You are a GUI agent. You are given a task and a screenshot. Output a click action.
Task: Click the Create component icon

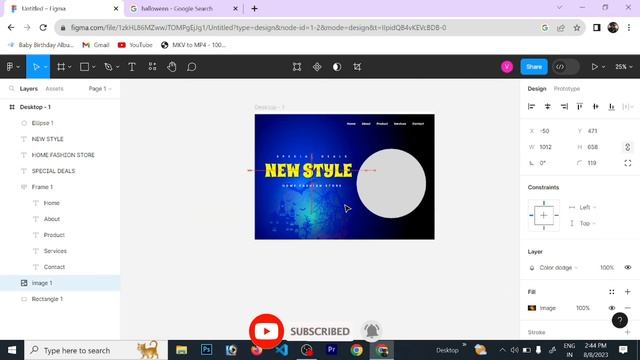tap(317, 67)
